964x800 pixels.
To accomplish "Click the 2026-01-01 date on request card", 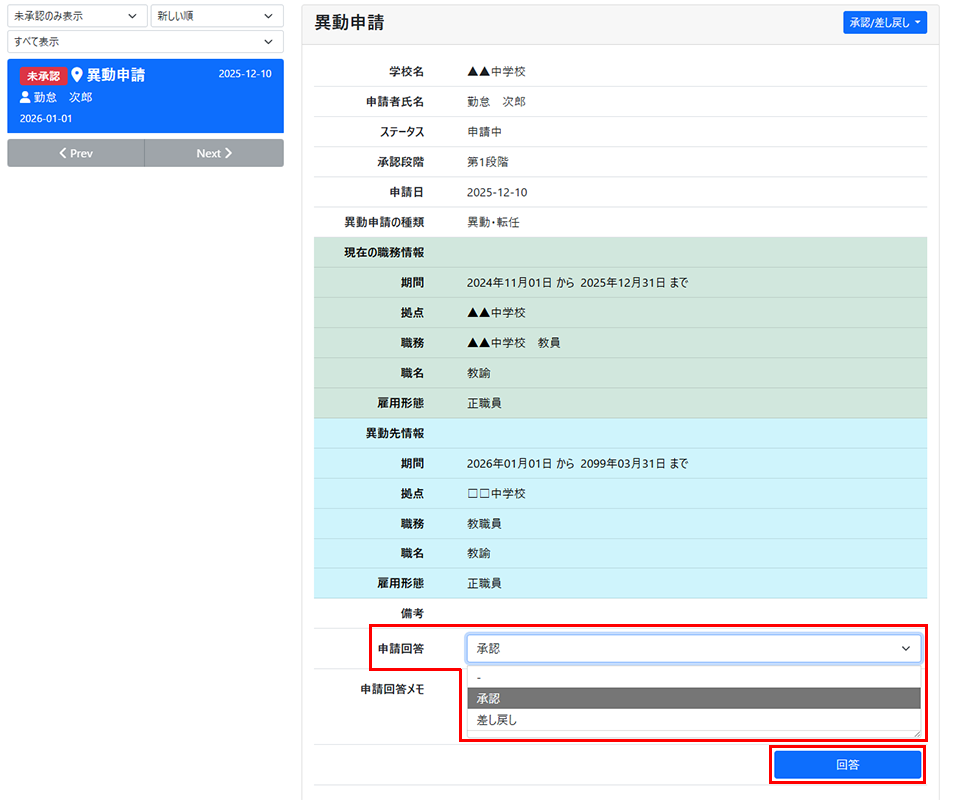I will click(46, 118).
